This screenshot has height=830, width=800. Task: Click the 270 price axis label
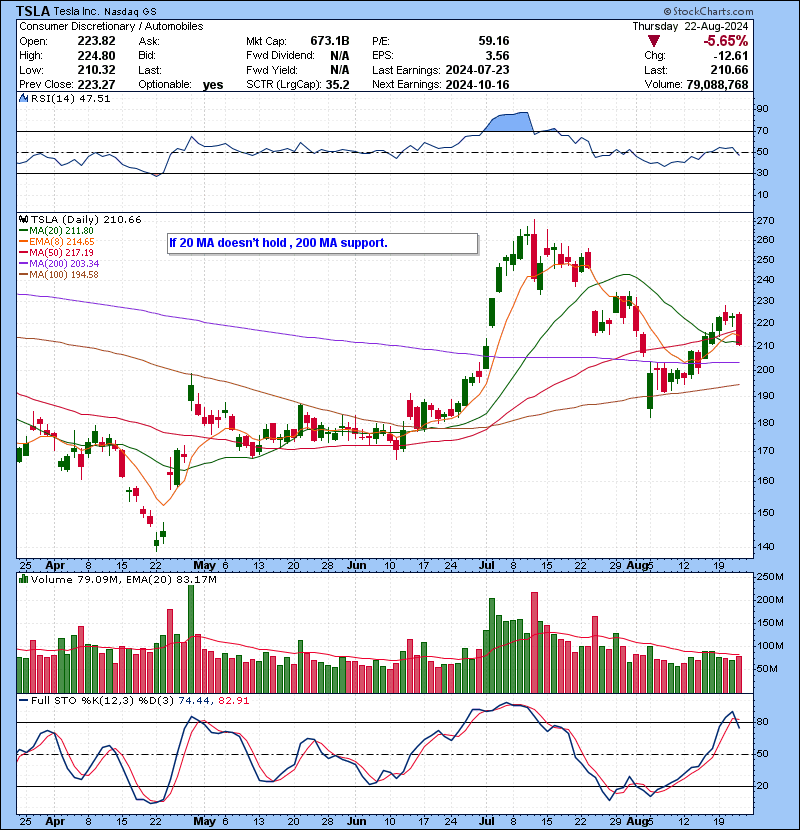coord(765,221)
